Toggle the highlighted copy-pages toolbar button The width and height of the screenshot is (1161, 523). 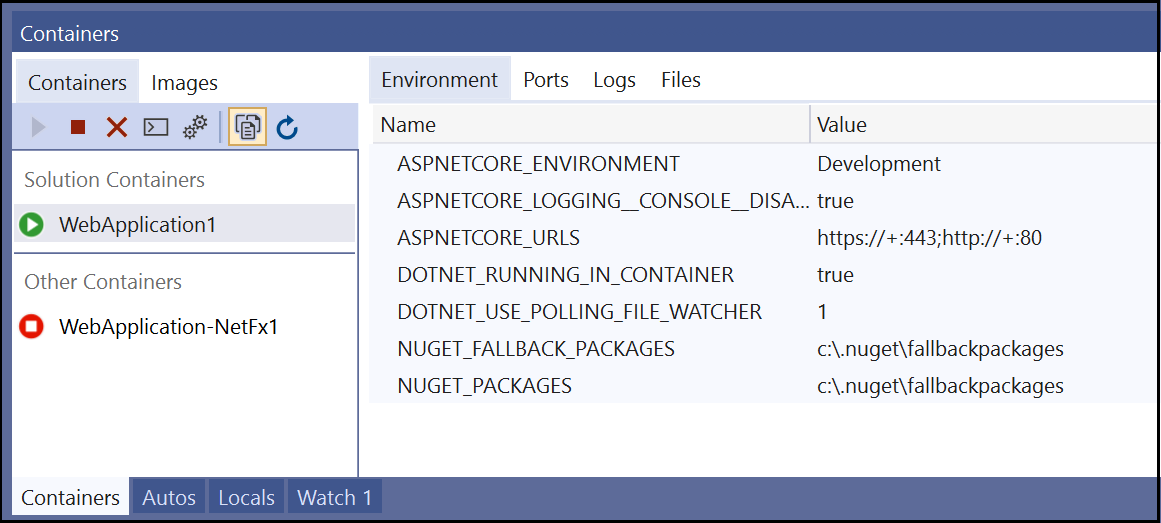247,127
